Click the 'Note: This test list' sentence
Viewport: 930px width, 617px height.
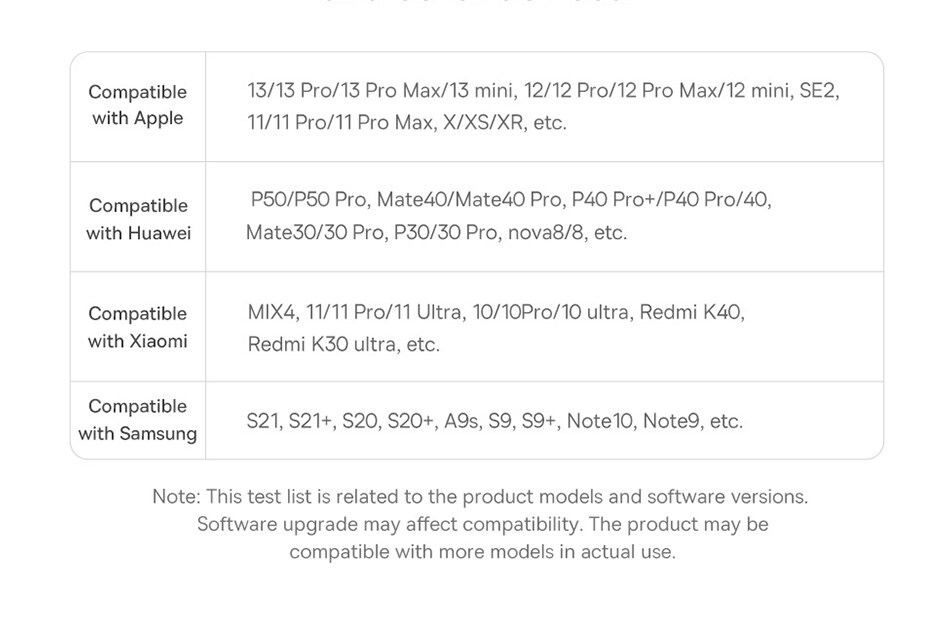[480, 496]
